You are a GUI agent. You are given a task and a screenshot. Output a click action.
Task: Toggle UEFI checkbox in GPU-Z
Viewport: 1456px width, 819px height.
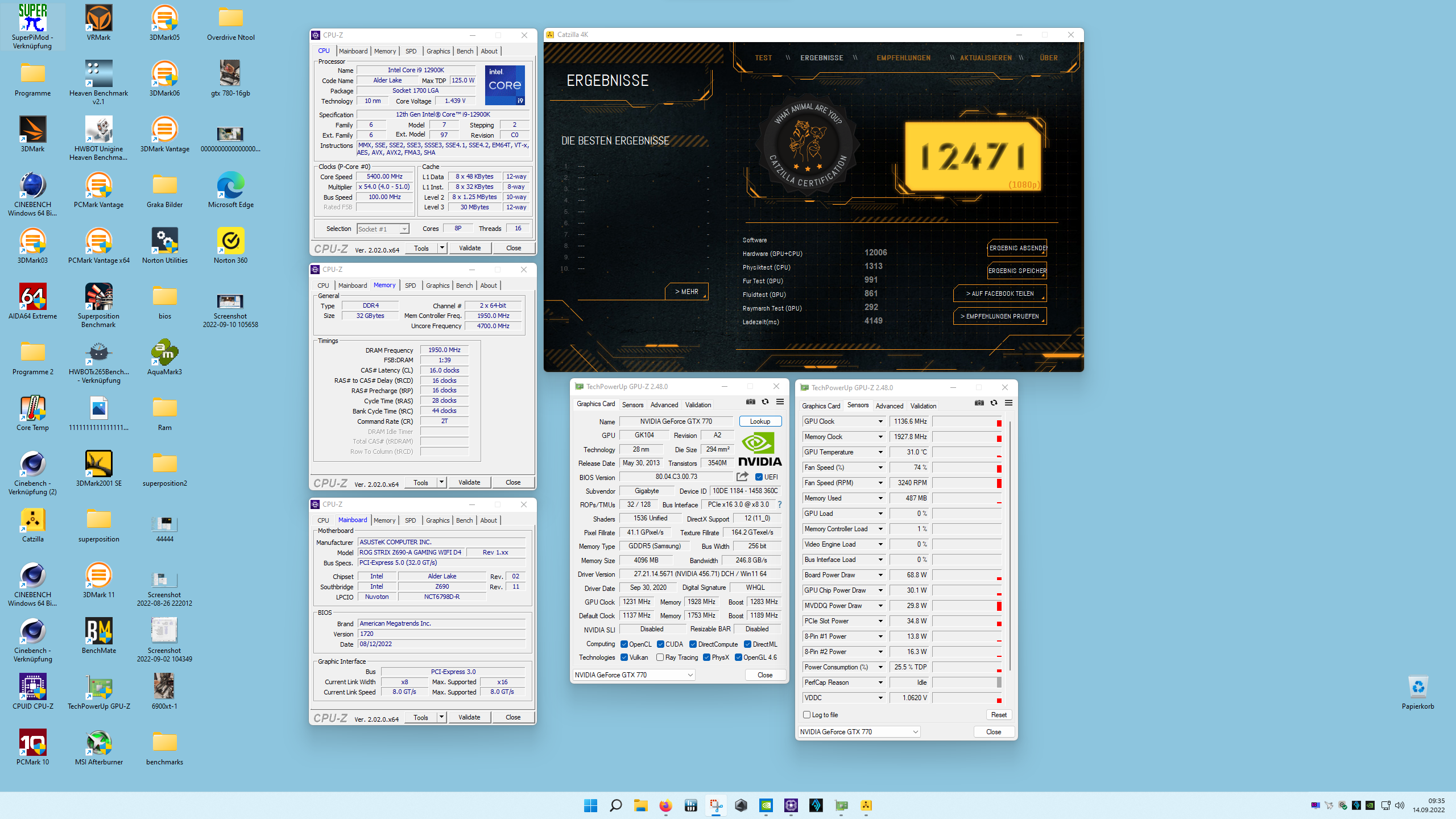759,477
